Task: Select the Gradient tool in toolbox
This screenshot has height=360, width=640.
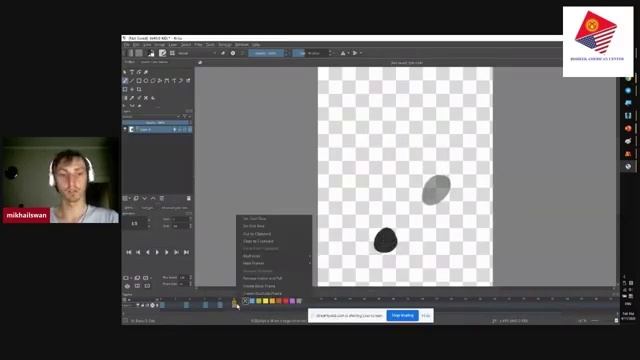Action: click(125, 98)
